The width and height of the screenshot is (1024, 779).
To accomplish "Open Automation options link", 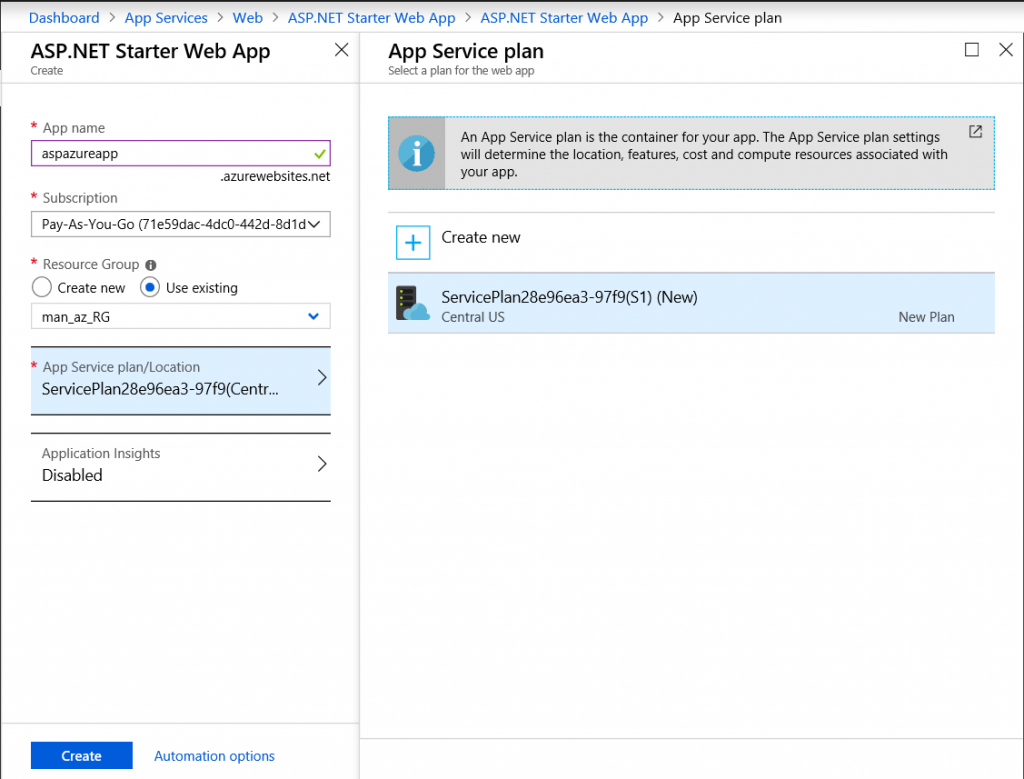I will [213, 755].
